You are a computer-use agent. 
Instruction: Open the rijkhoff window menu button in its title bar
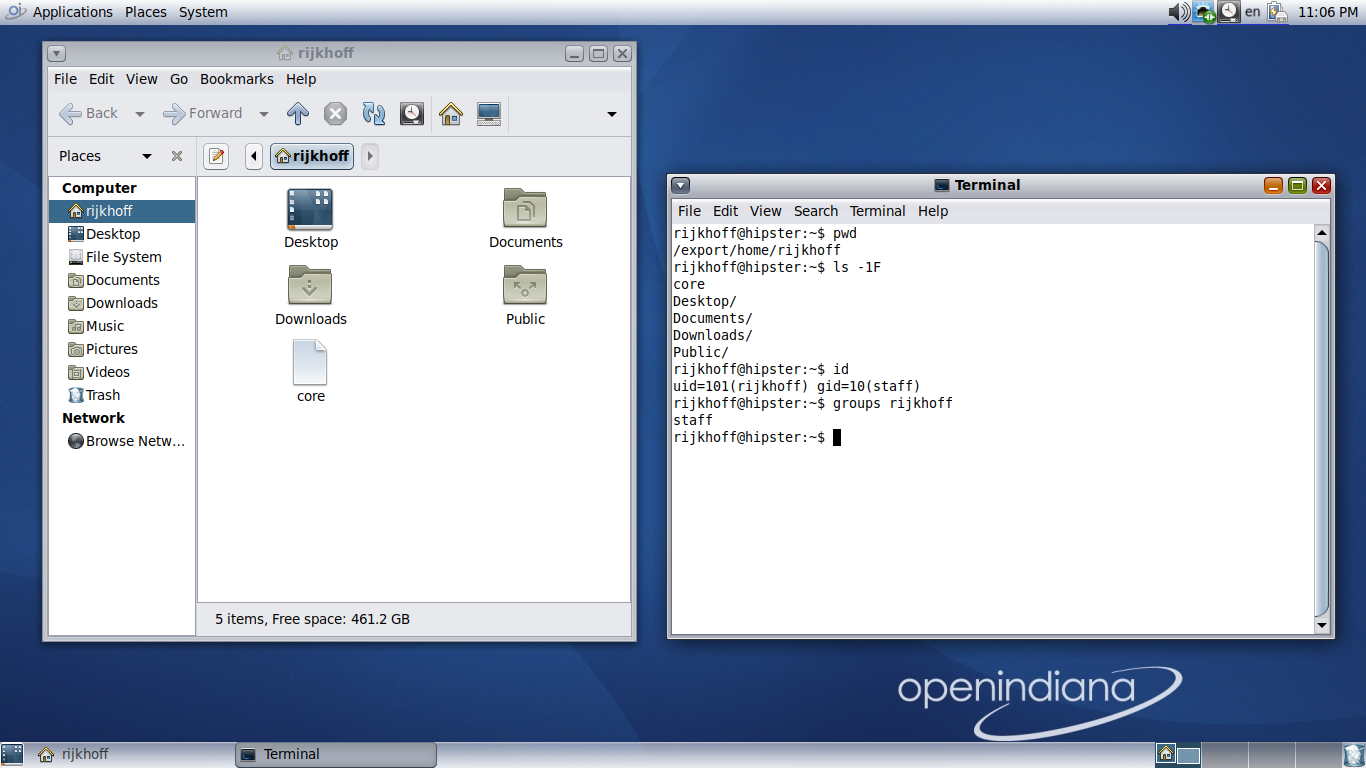click(x=56, y=53)
